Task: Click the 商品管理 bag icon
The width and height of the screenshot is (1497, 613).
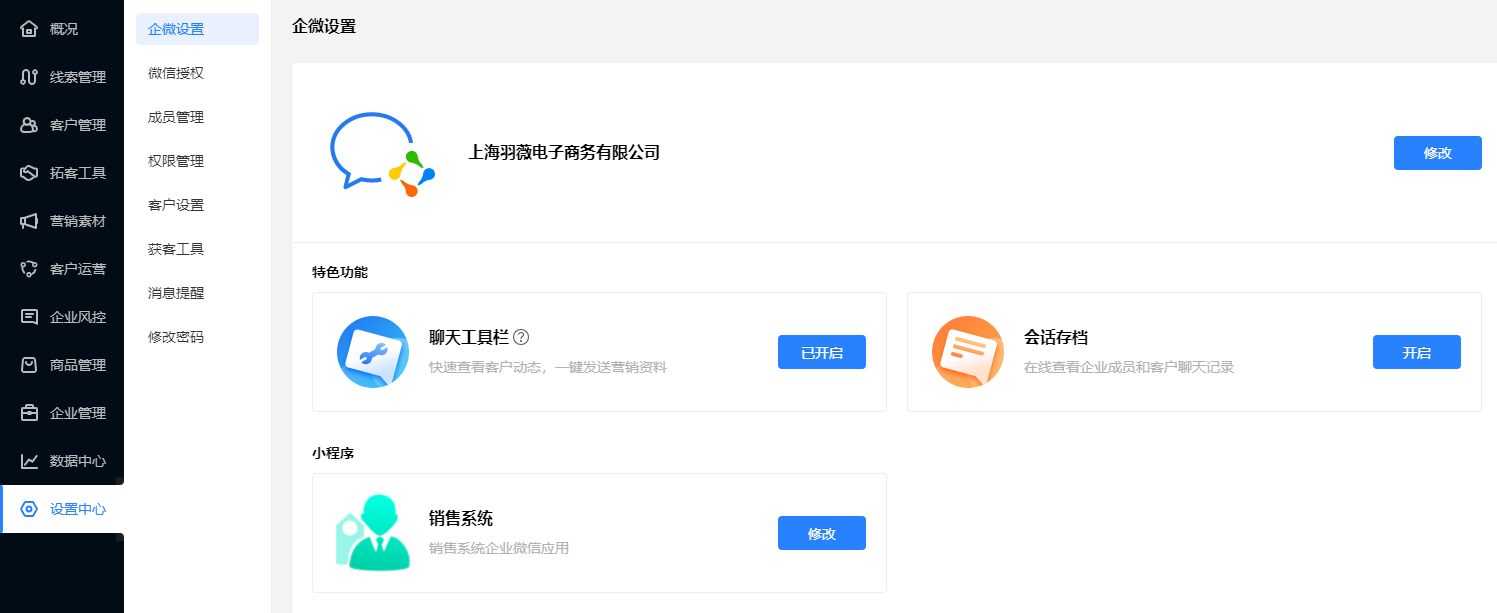Action: click(29, 365)
